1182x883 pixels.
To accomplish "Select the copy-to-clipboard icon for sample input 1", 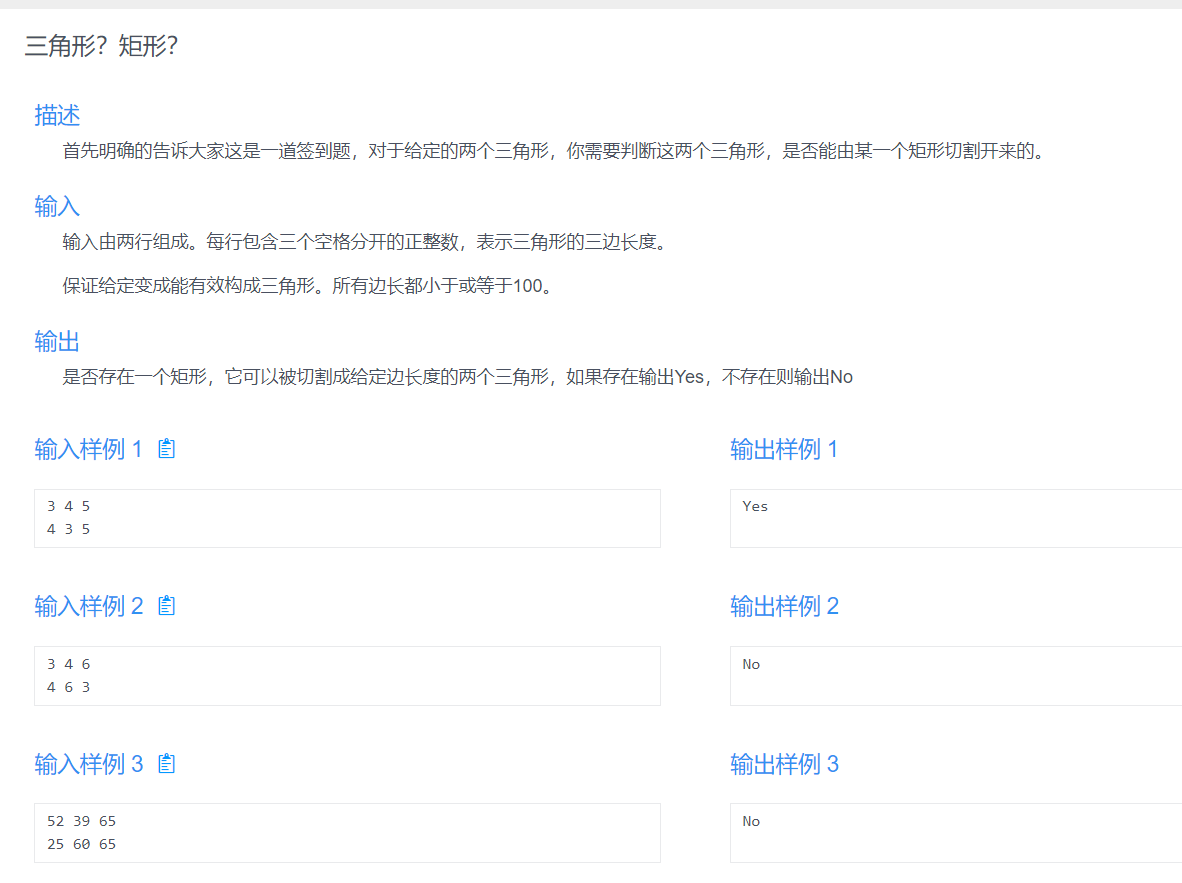I will [x=165, y=448].
